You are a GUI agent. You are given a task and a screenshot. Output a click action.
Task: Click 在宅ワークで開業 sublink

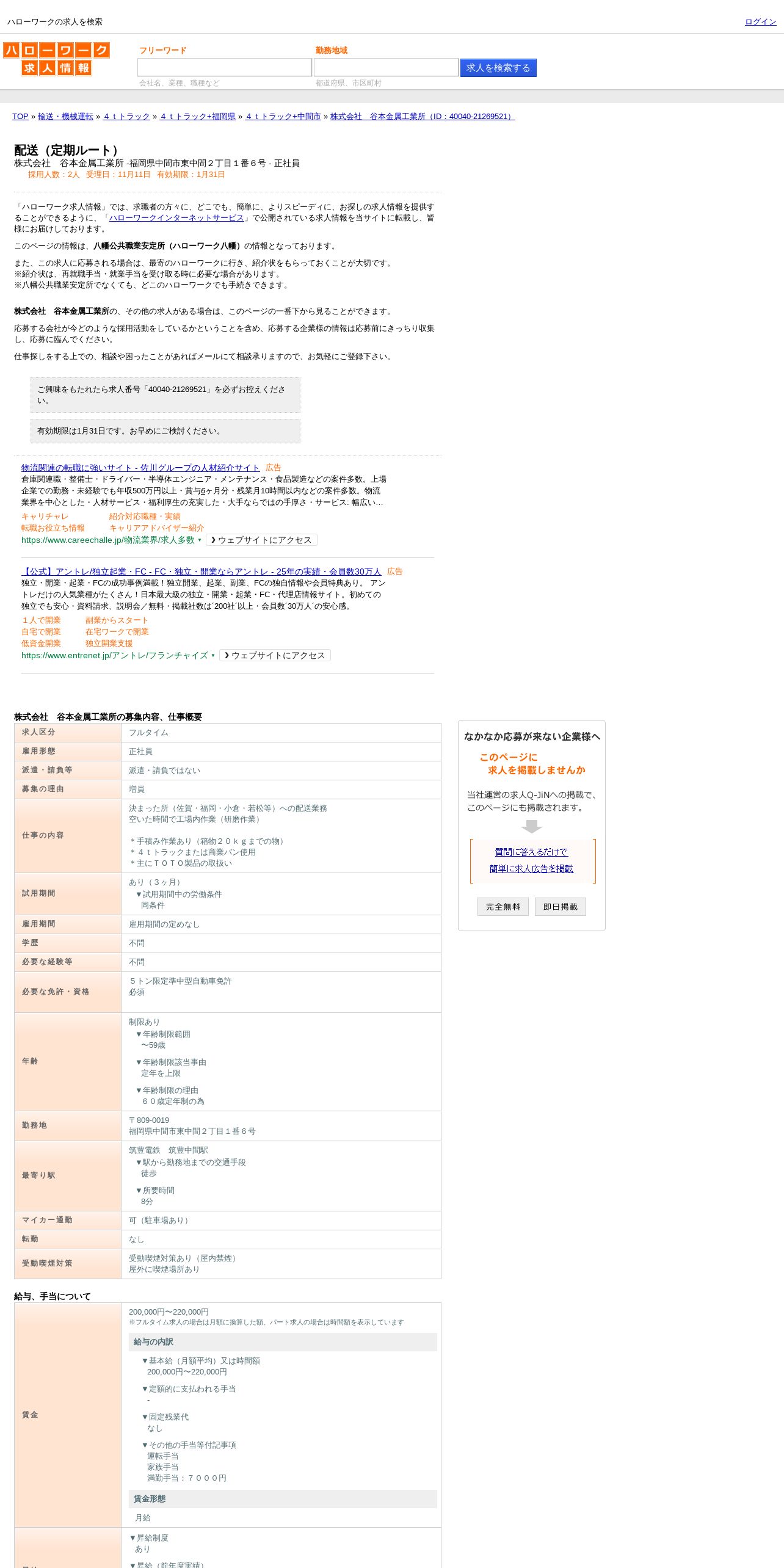coord(117,632)
